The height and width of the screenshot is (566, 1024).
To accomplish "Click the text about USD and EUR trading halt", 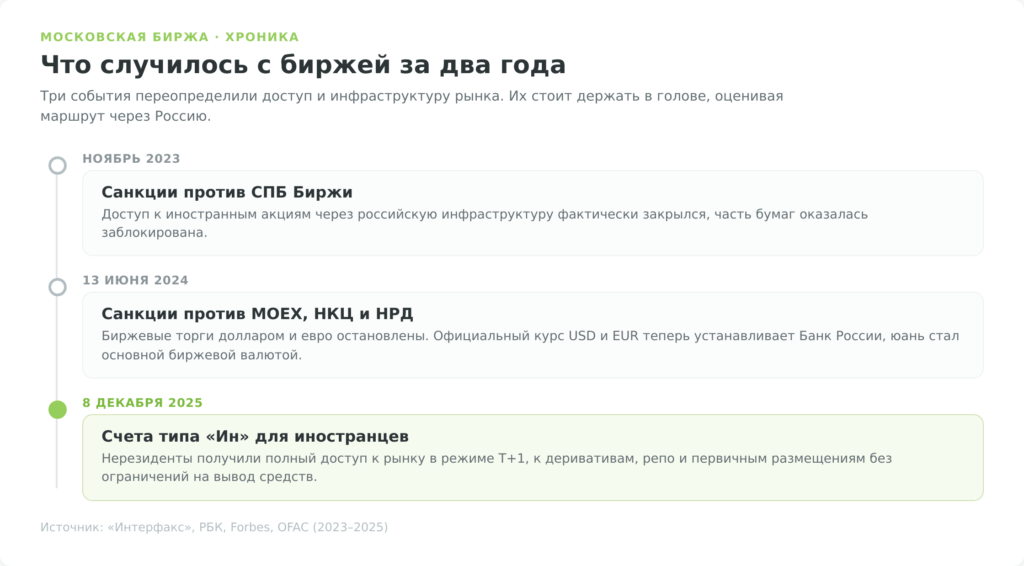I will (530, 345).
